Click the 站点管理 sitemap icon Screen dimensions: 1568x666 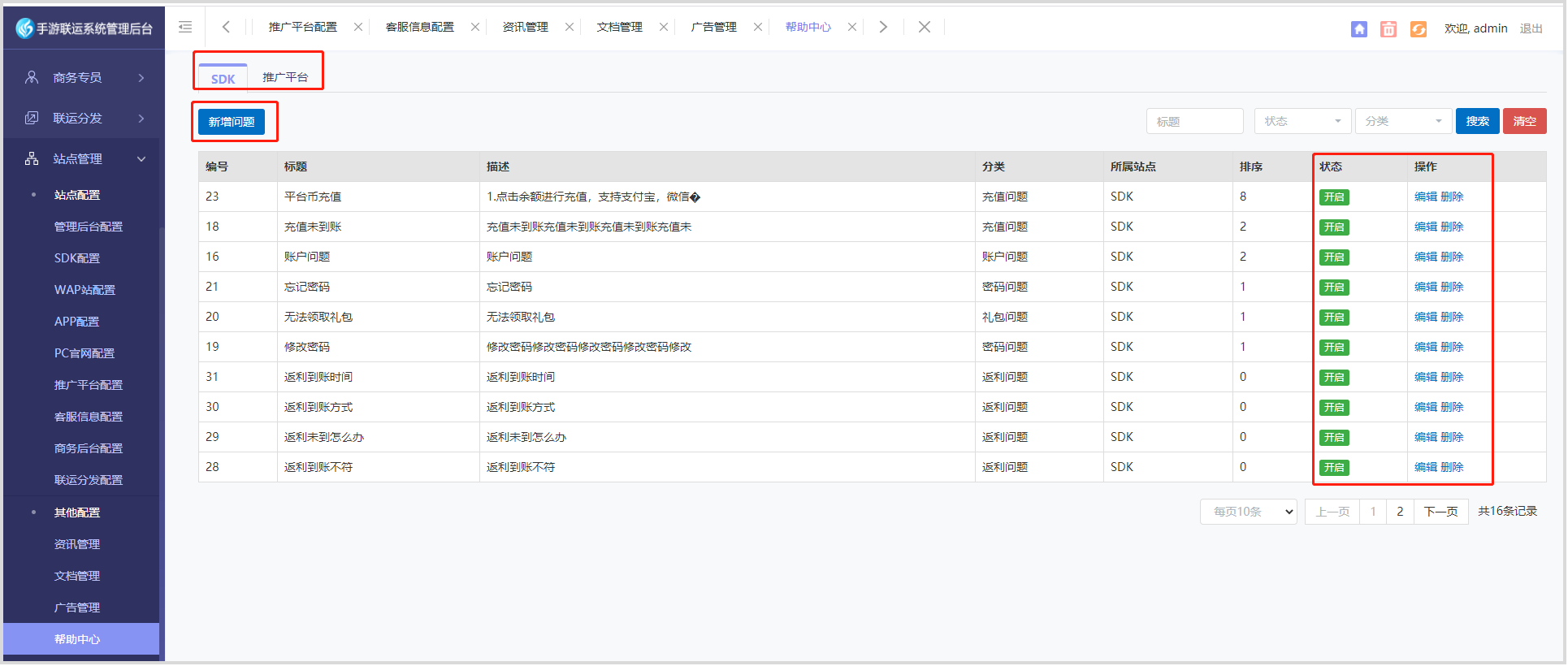click(x=32, y=158)
